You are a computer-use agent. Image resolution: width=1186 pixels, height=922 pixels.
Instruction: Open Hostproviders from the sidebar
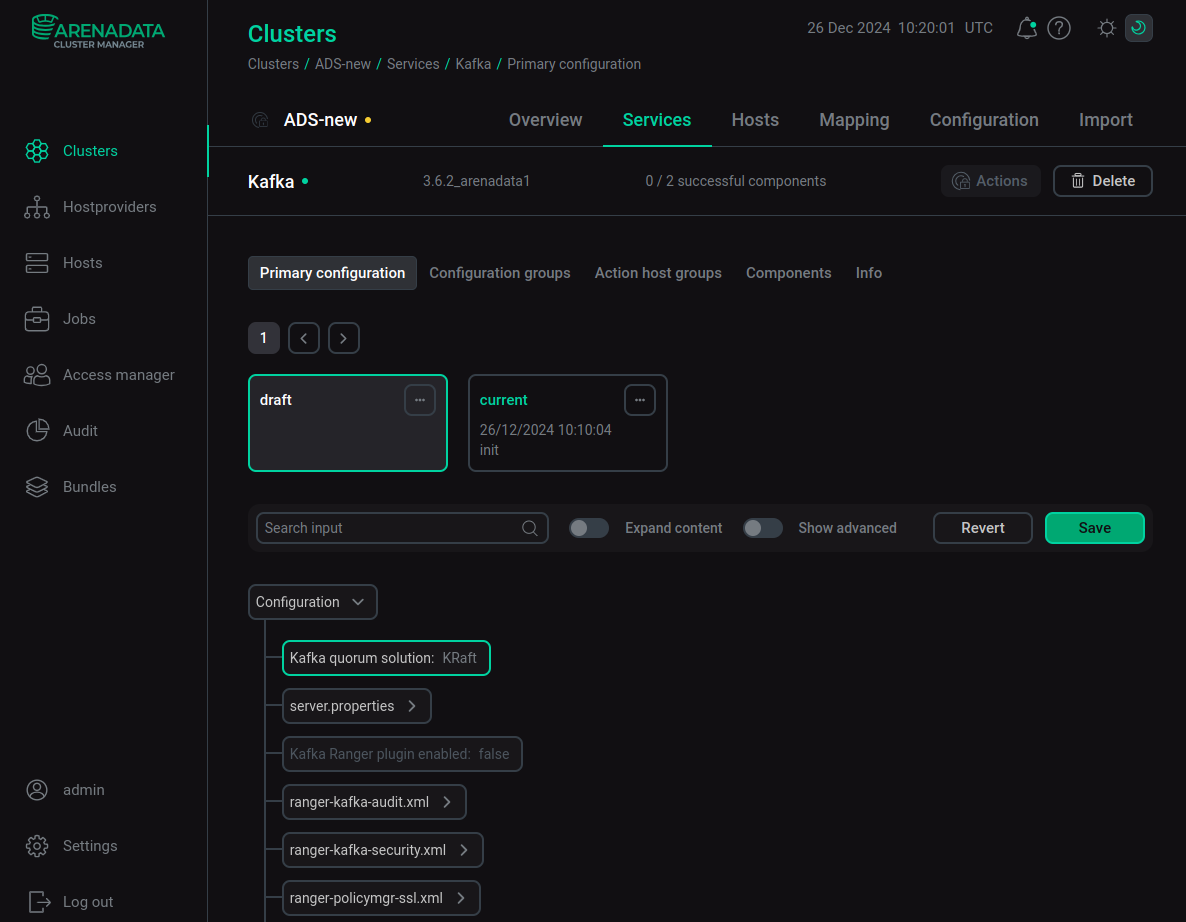pyautogui.click(x=109, y=207)
